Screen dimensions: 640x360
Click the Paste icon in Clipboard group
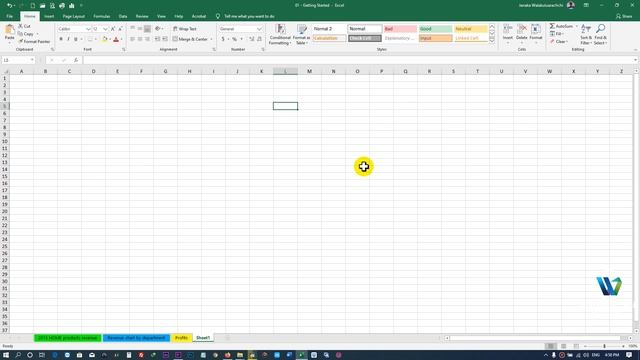click(x=9, y=29)
